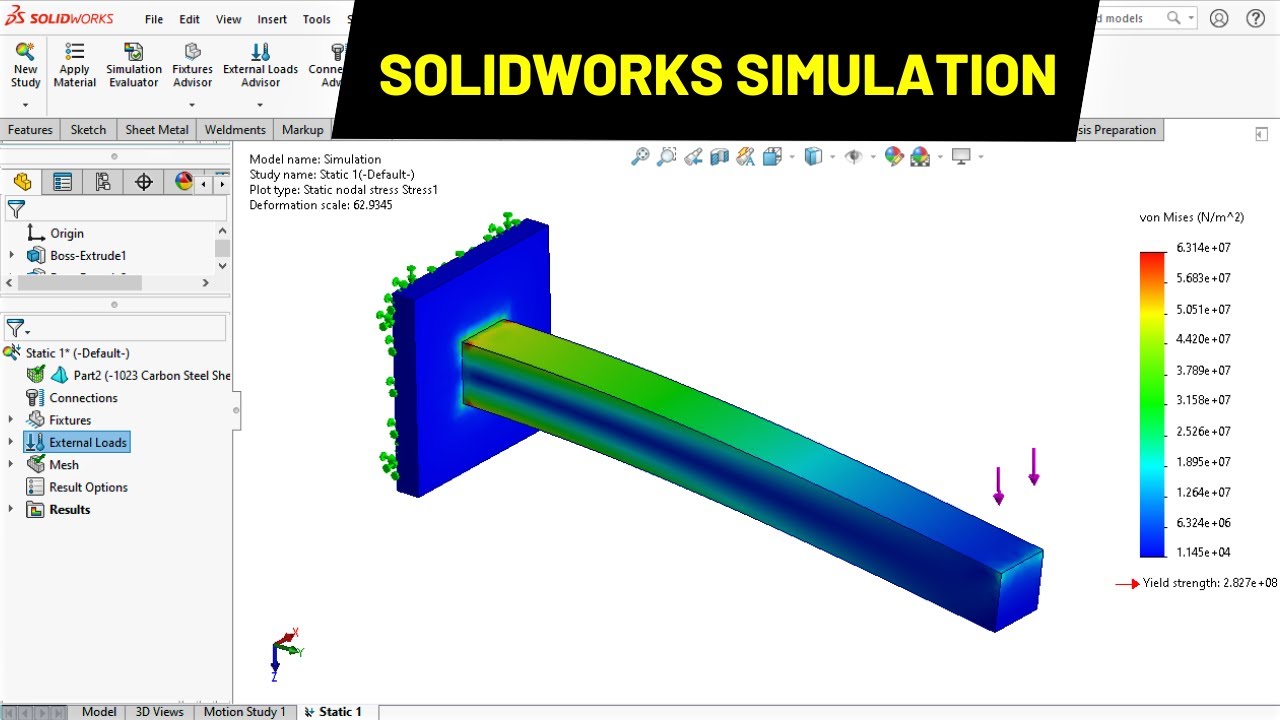Click the Fixtures Advisor icon

coord(193,51)
